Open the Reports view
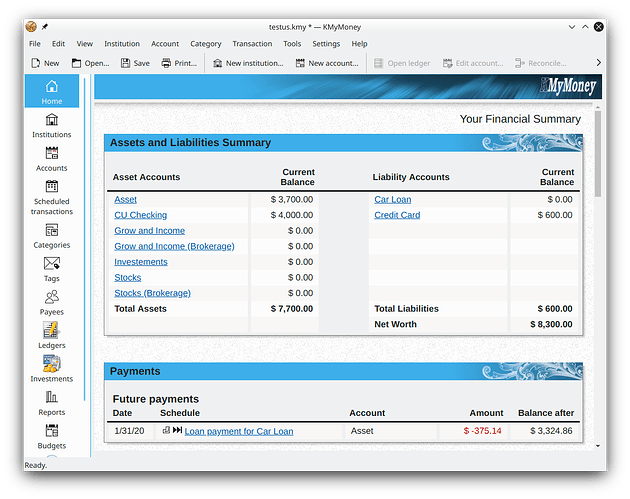 tap(51, 402)
